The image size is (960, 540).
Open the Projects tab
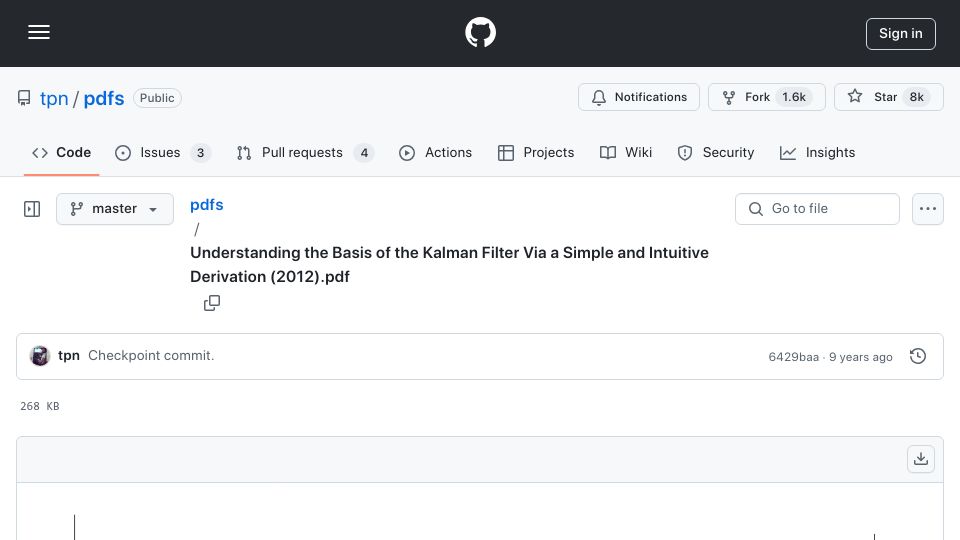tap(536, 152)
